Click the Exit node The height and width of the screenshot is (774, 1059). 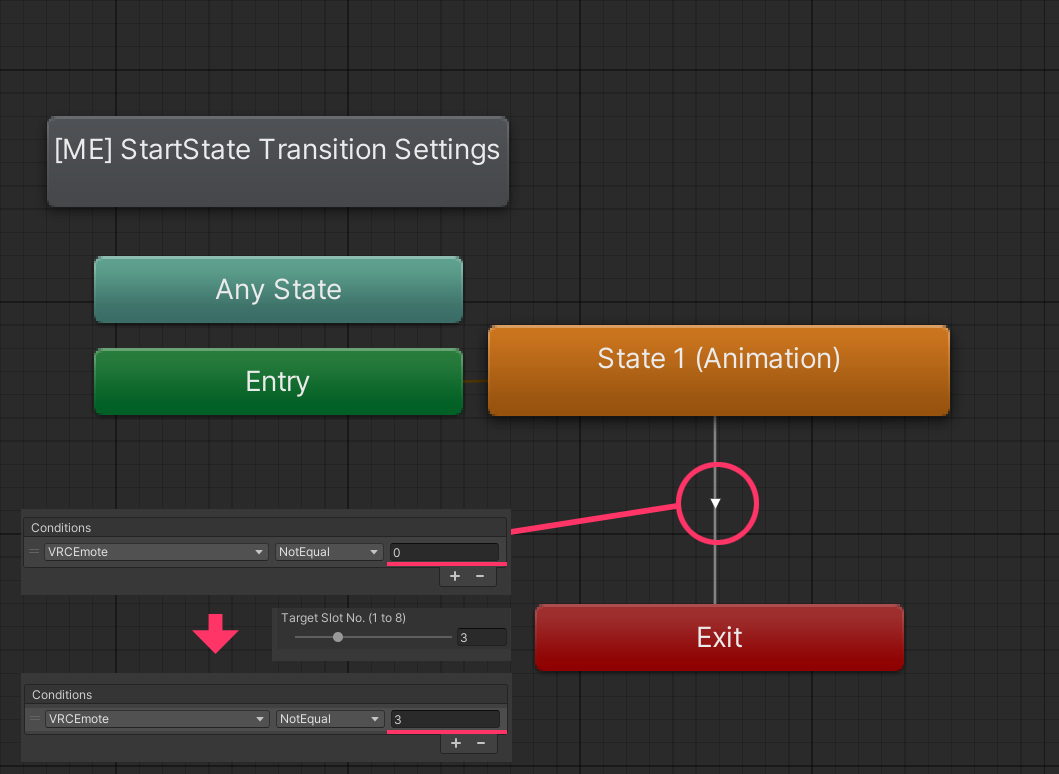tap(718, 637)
